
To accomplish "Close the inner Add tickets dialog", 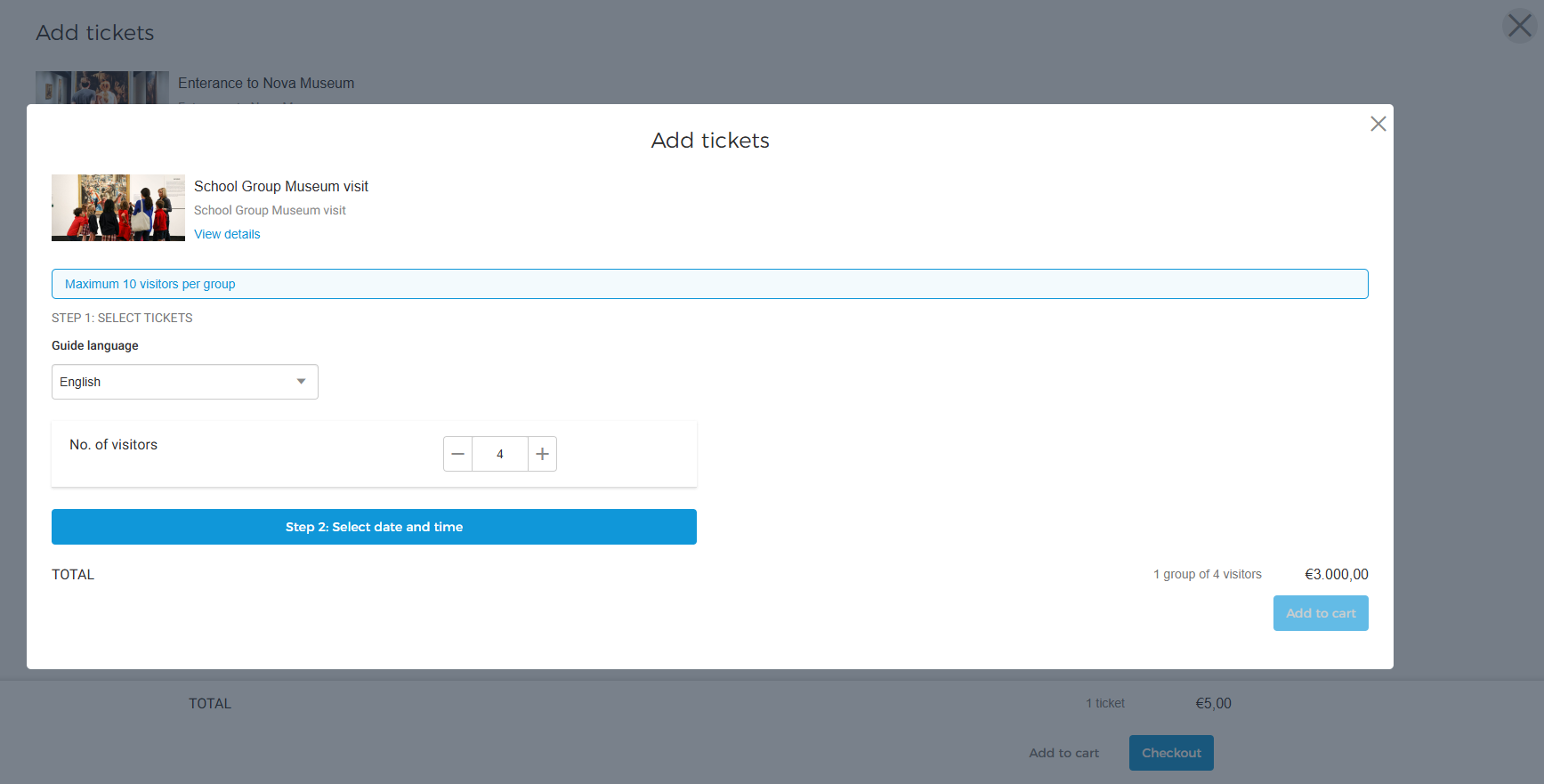I will pyautogui.click(x=1378, y=124).
